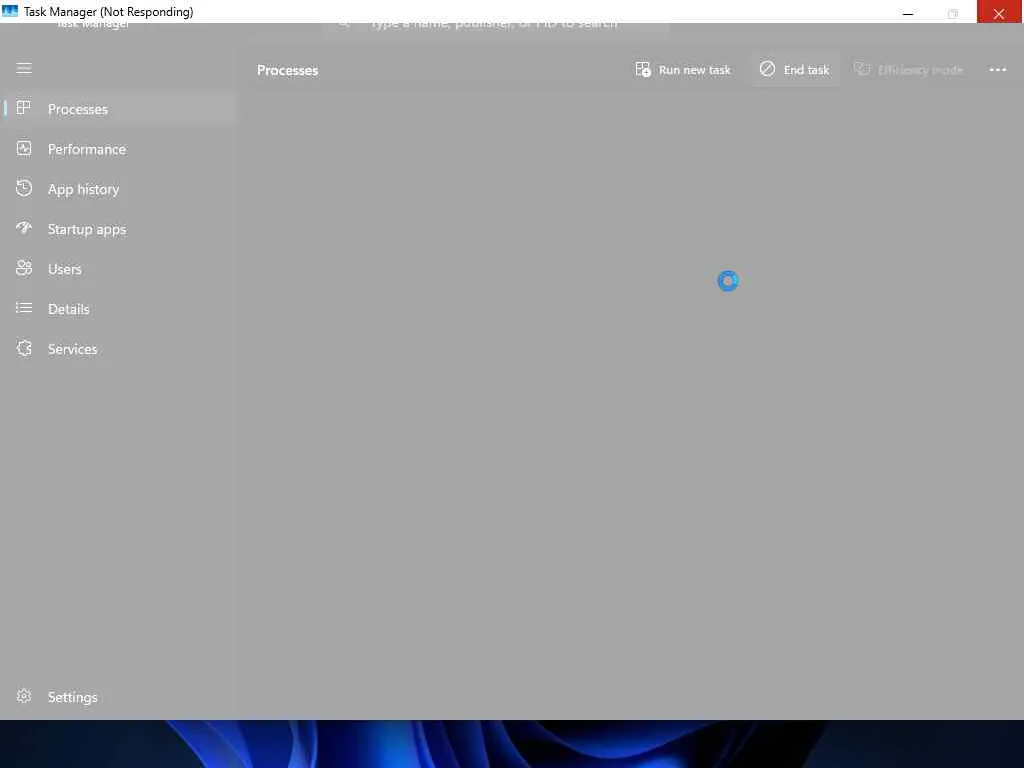Click the Users people icon
The height and width of the screenshot is (768, 1024).
coord(24,268)
